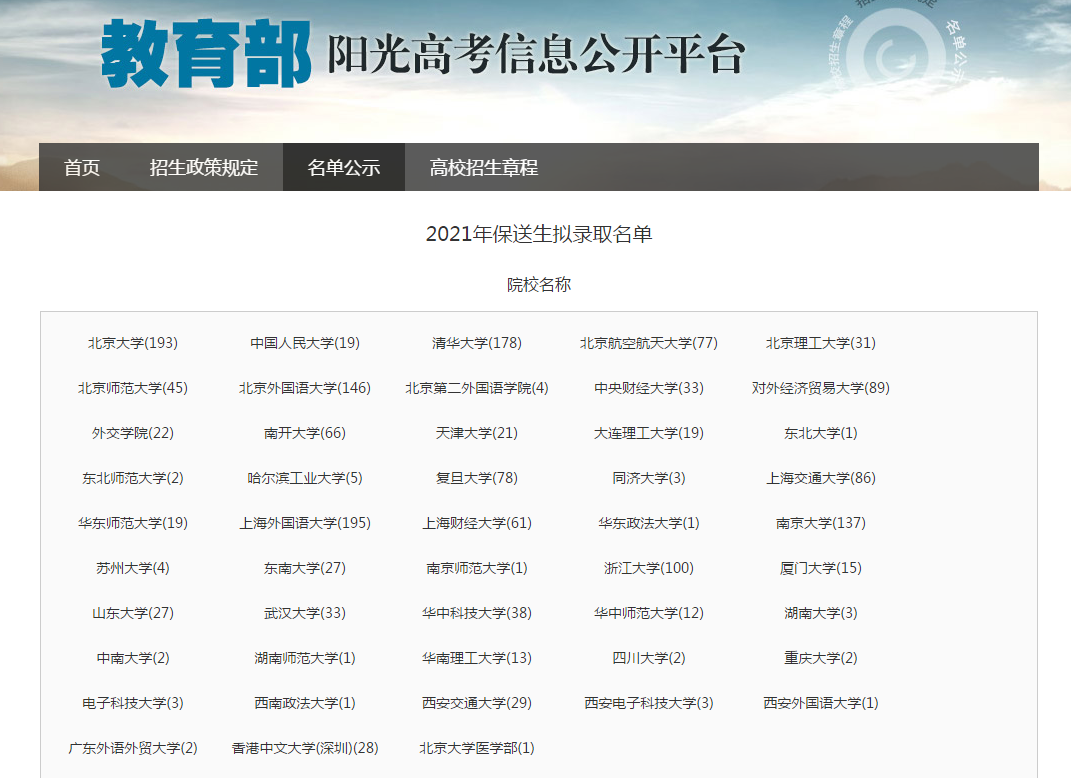Open 北京航空航天大学(77) list
This screenshot has width=1071, height=778.
pos(649,343)
